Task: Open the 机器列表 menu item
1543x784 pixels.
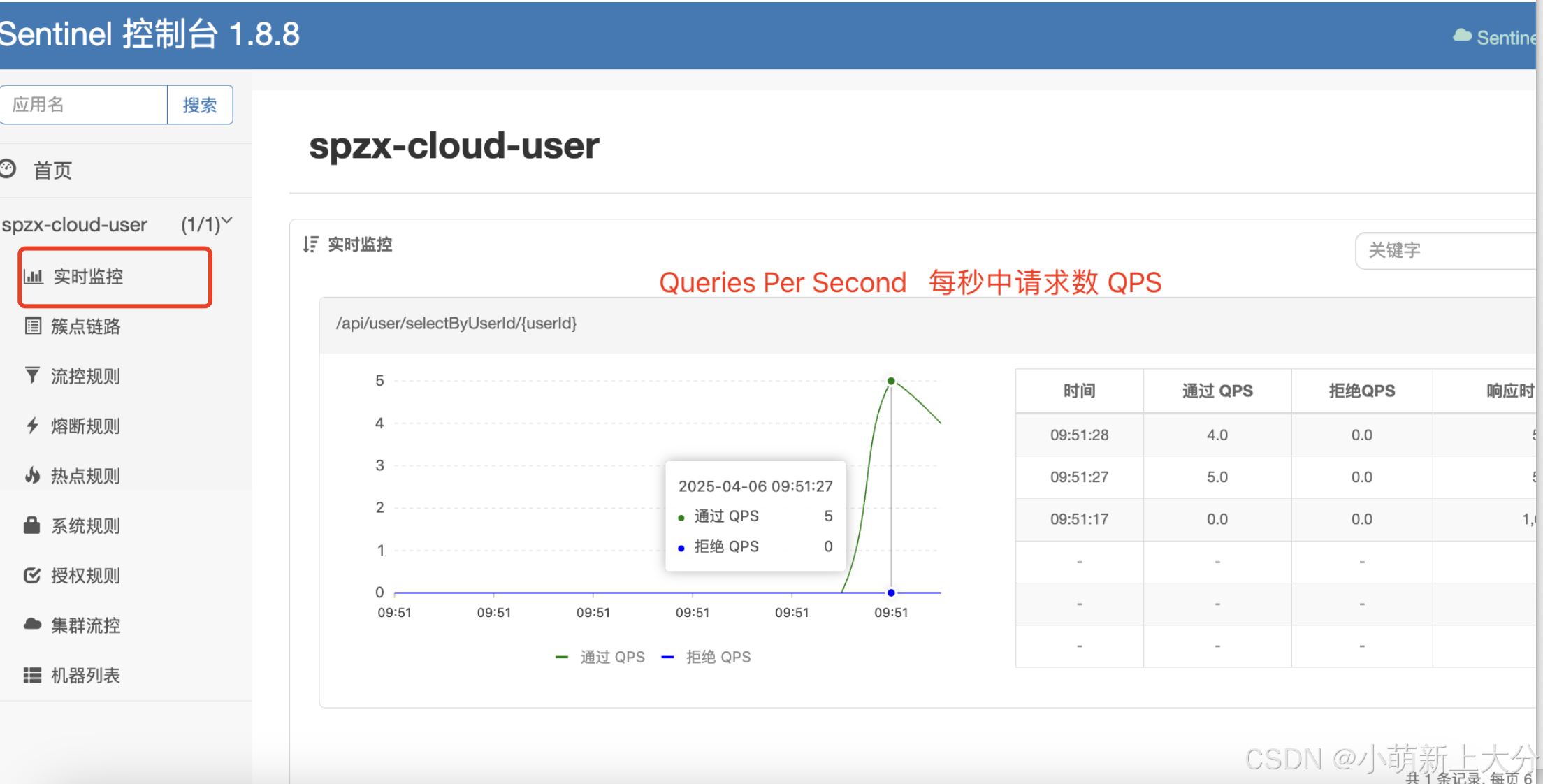Action: click(85, 675)
